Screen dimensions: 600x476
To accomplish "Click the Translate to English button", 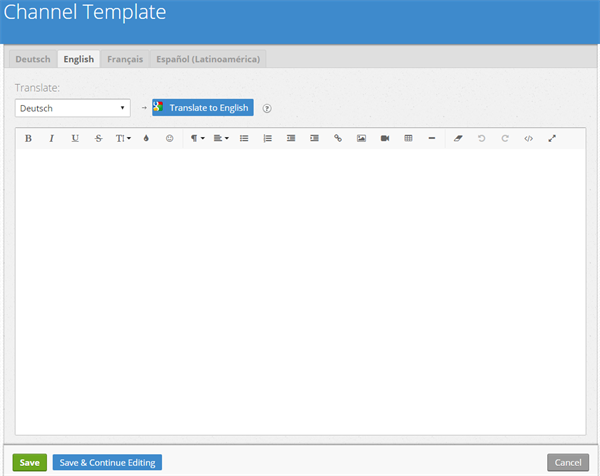I will 203,108.
